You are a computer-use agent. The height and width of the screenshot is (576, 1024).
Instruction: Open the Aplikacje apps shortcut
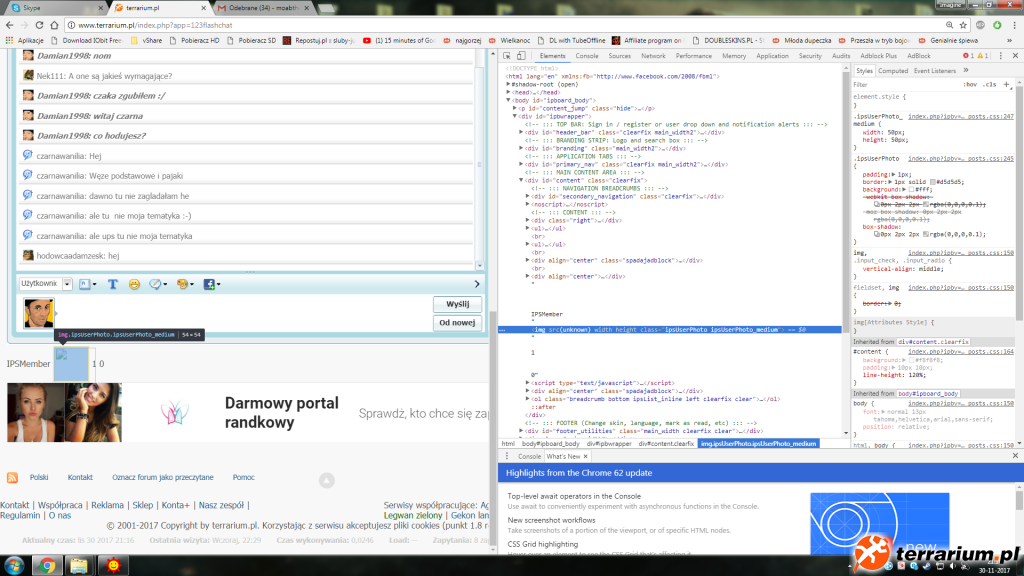[x=24, y=40]
